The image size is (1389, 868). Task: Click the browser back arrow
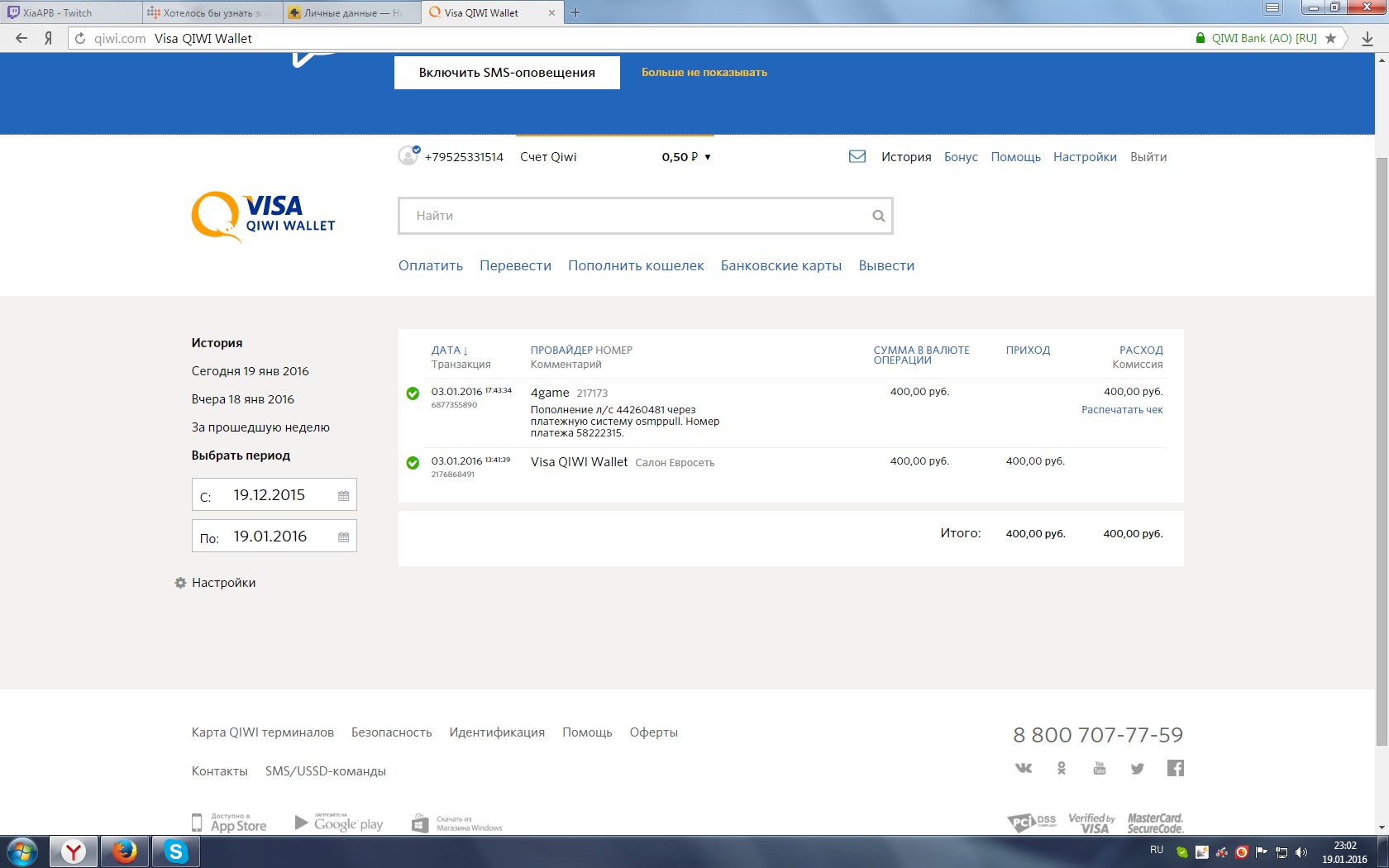tap(21, 38)
